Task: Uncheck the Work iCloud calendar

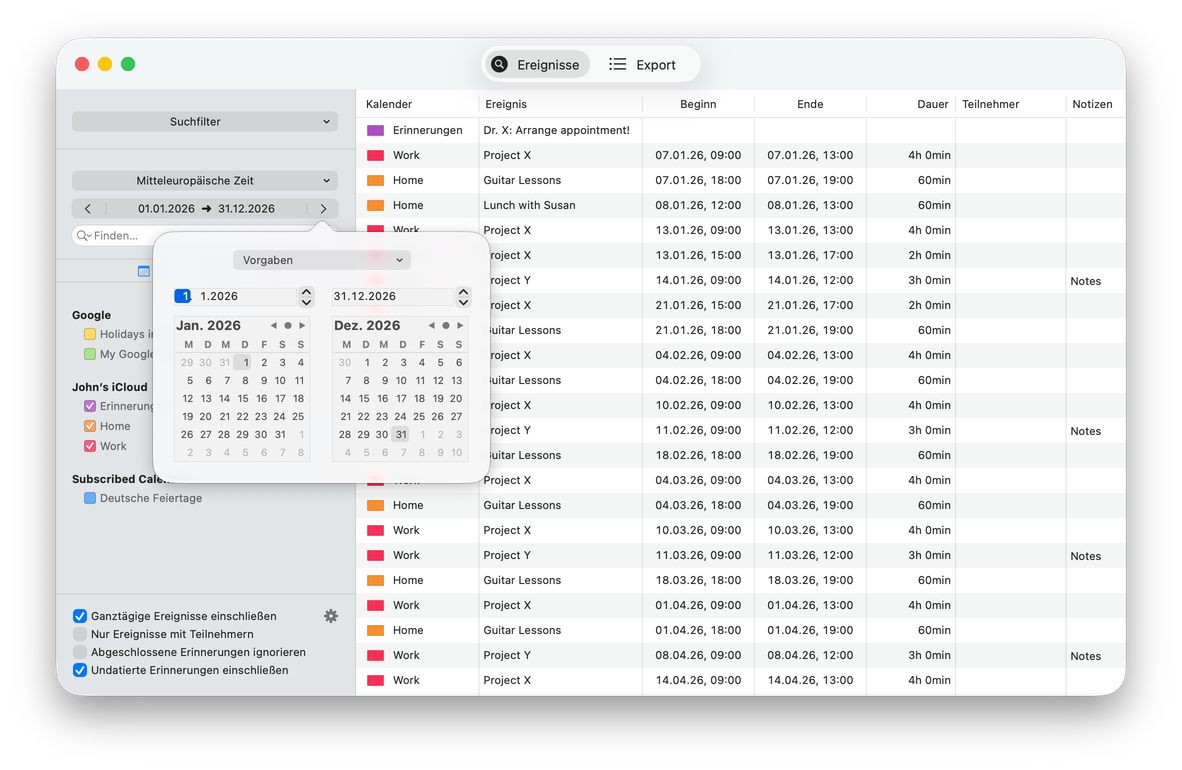Action: (x=90, y=446)
